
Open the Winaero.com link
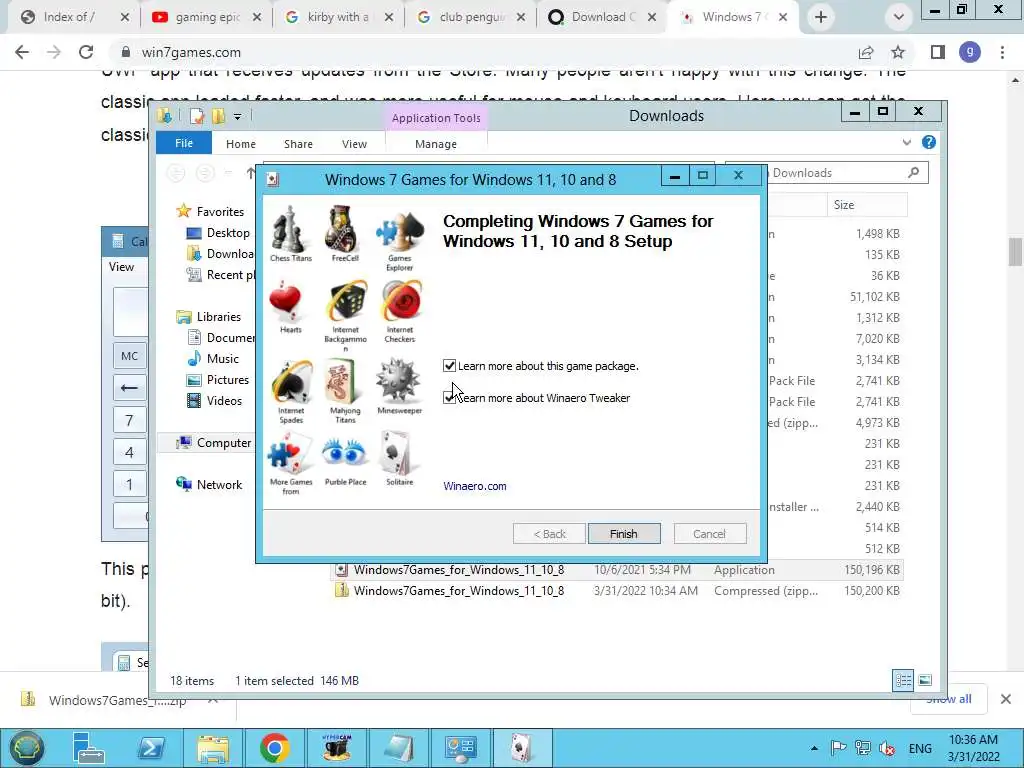point(475,486)
